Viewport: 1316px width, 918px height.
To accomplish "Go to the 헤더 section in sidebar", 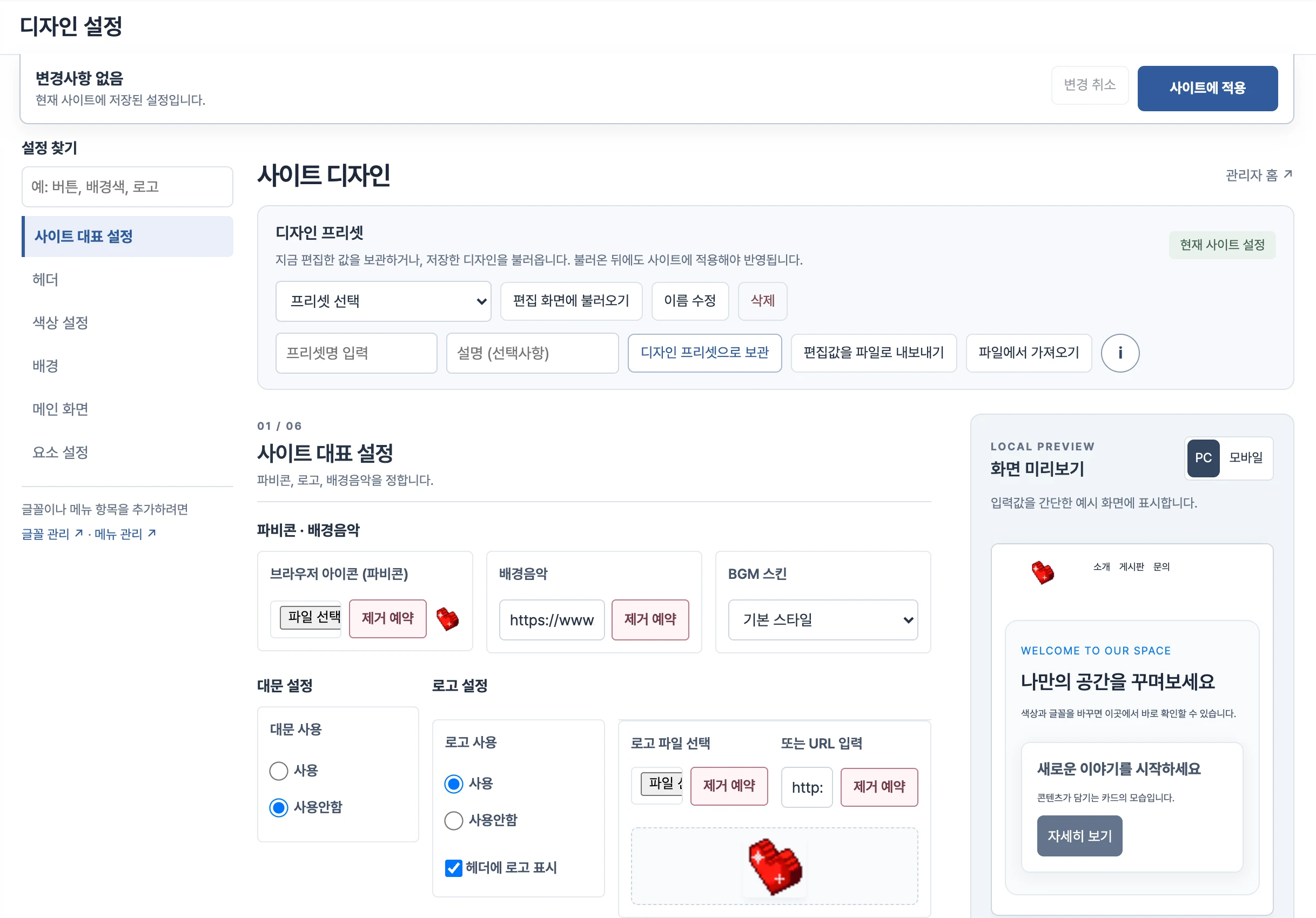I will [x=127, y=280].
